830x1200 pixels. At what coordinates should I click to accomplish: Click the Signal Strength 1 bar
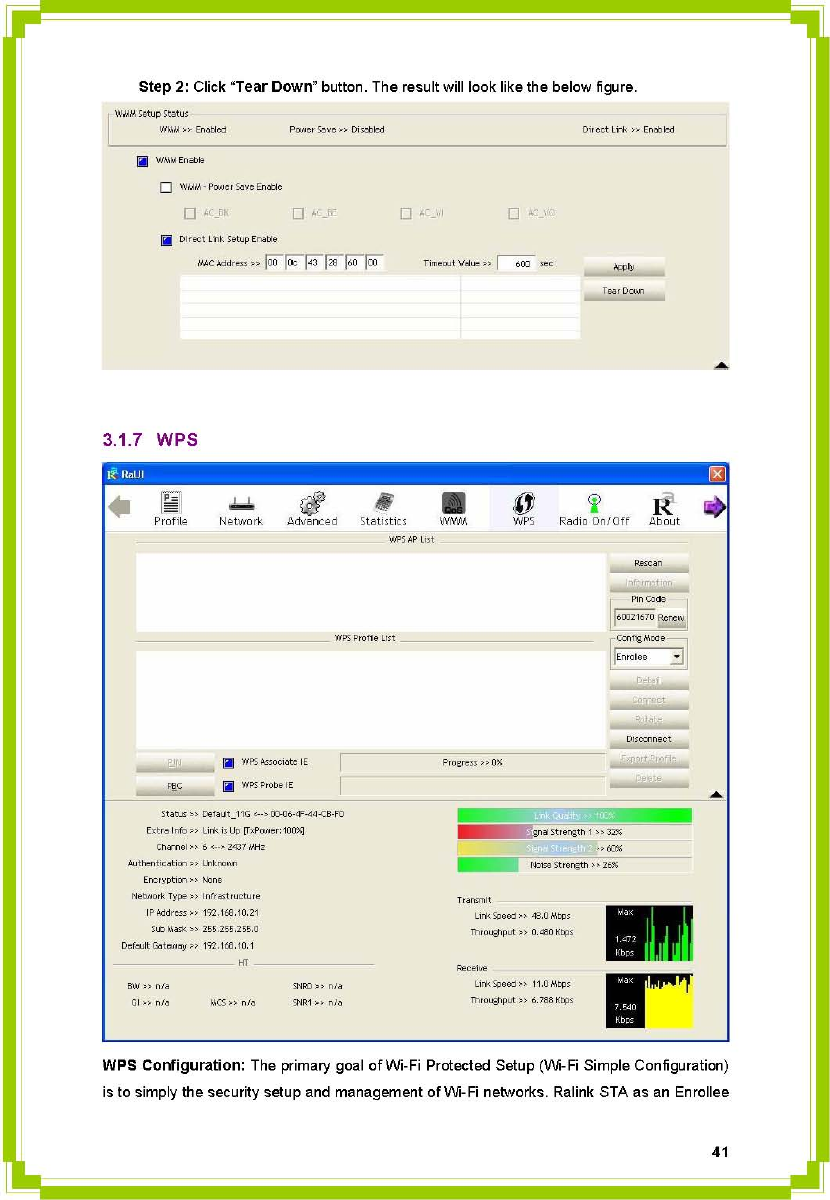pos(574,831)
